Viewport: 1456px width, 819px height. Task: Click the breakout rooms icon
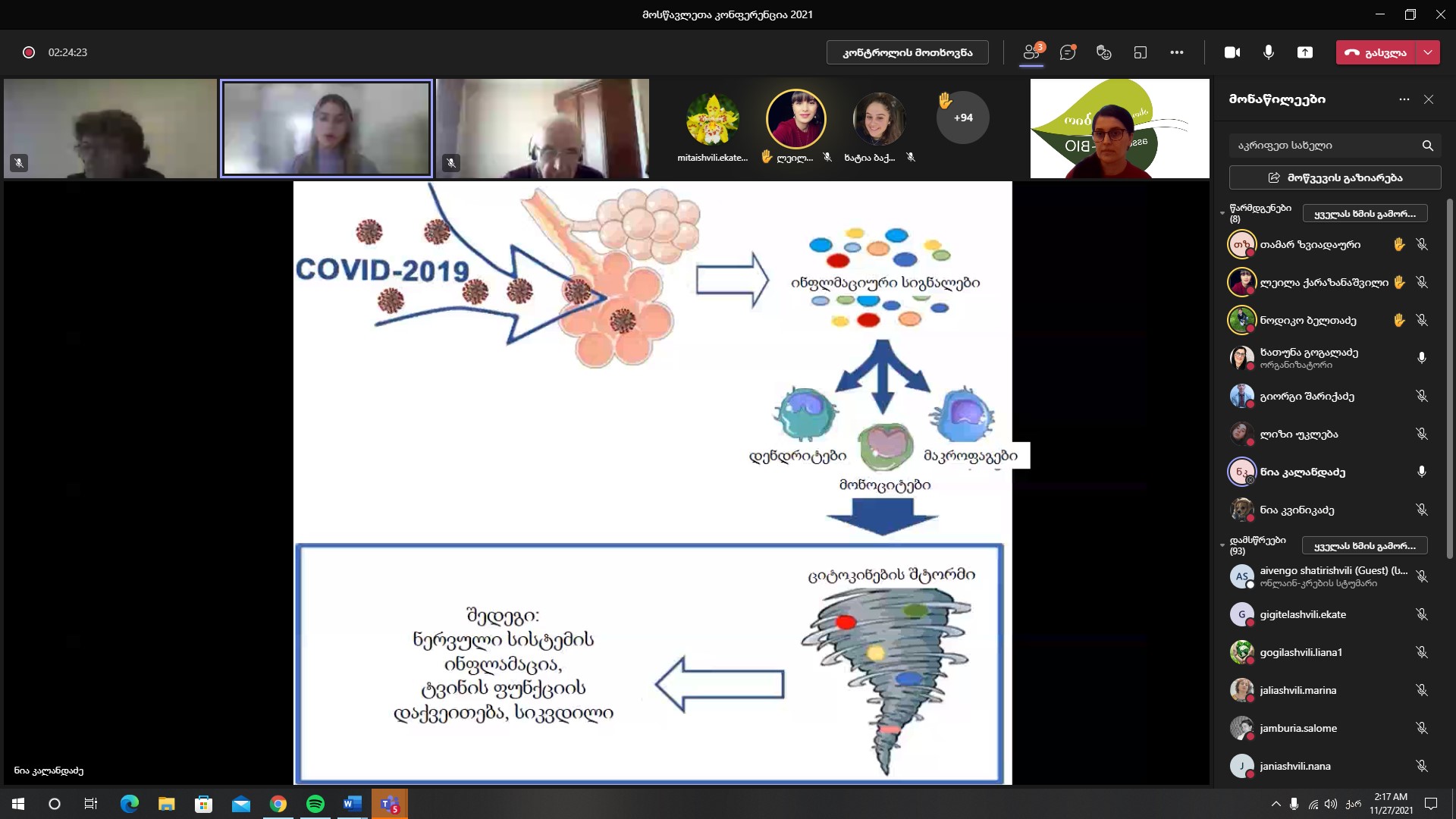click(1141, 52)
